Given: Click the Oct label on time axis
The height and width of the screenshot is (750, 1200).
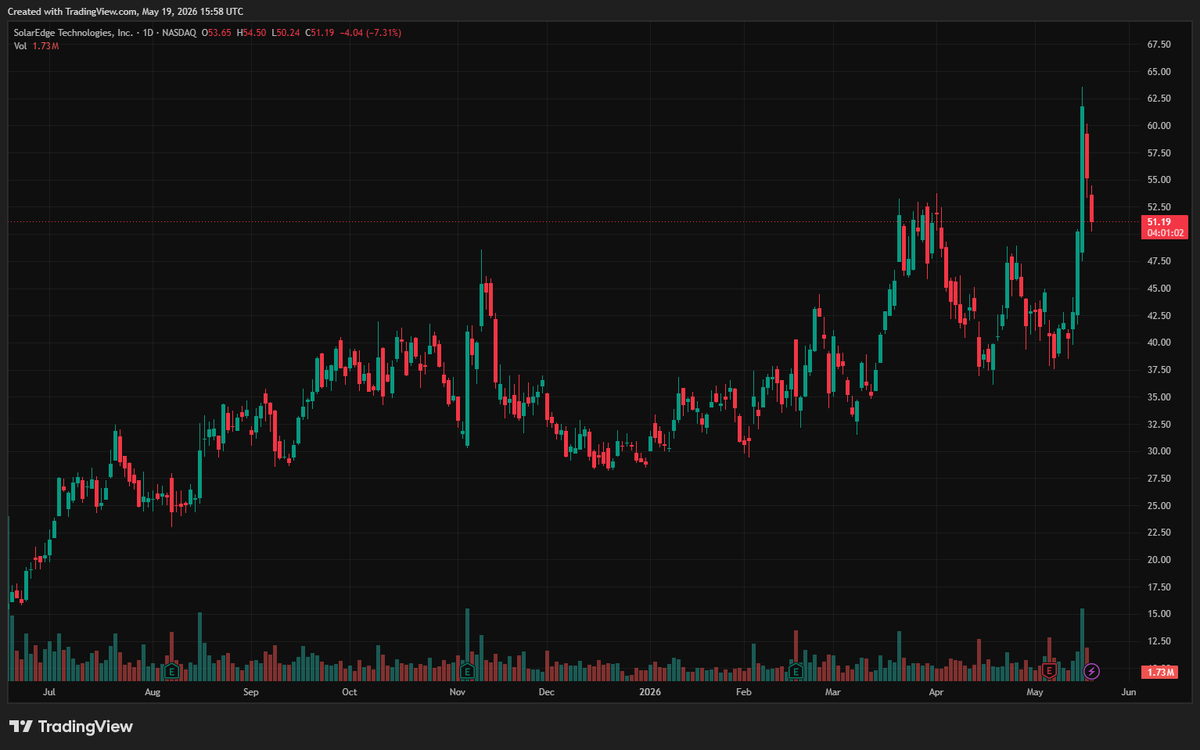Looking at the screenshot, I should 349,691.
